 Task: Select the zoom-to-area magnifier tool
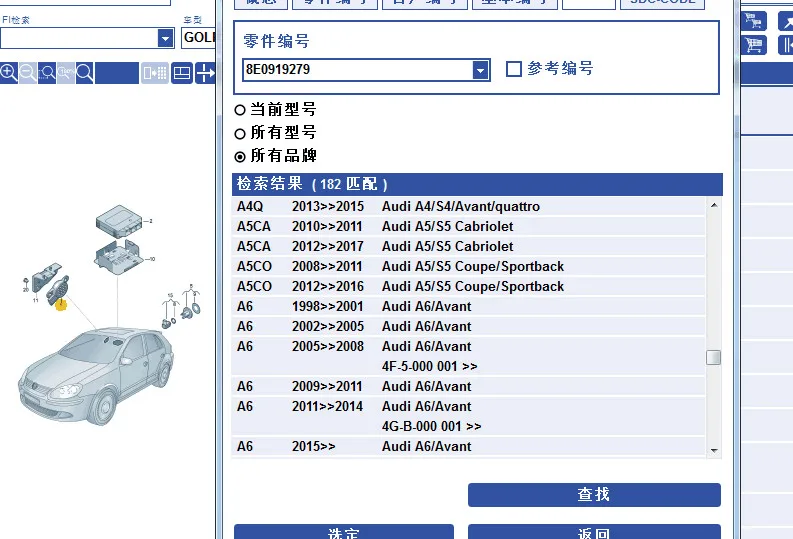tap(47, 73)
